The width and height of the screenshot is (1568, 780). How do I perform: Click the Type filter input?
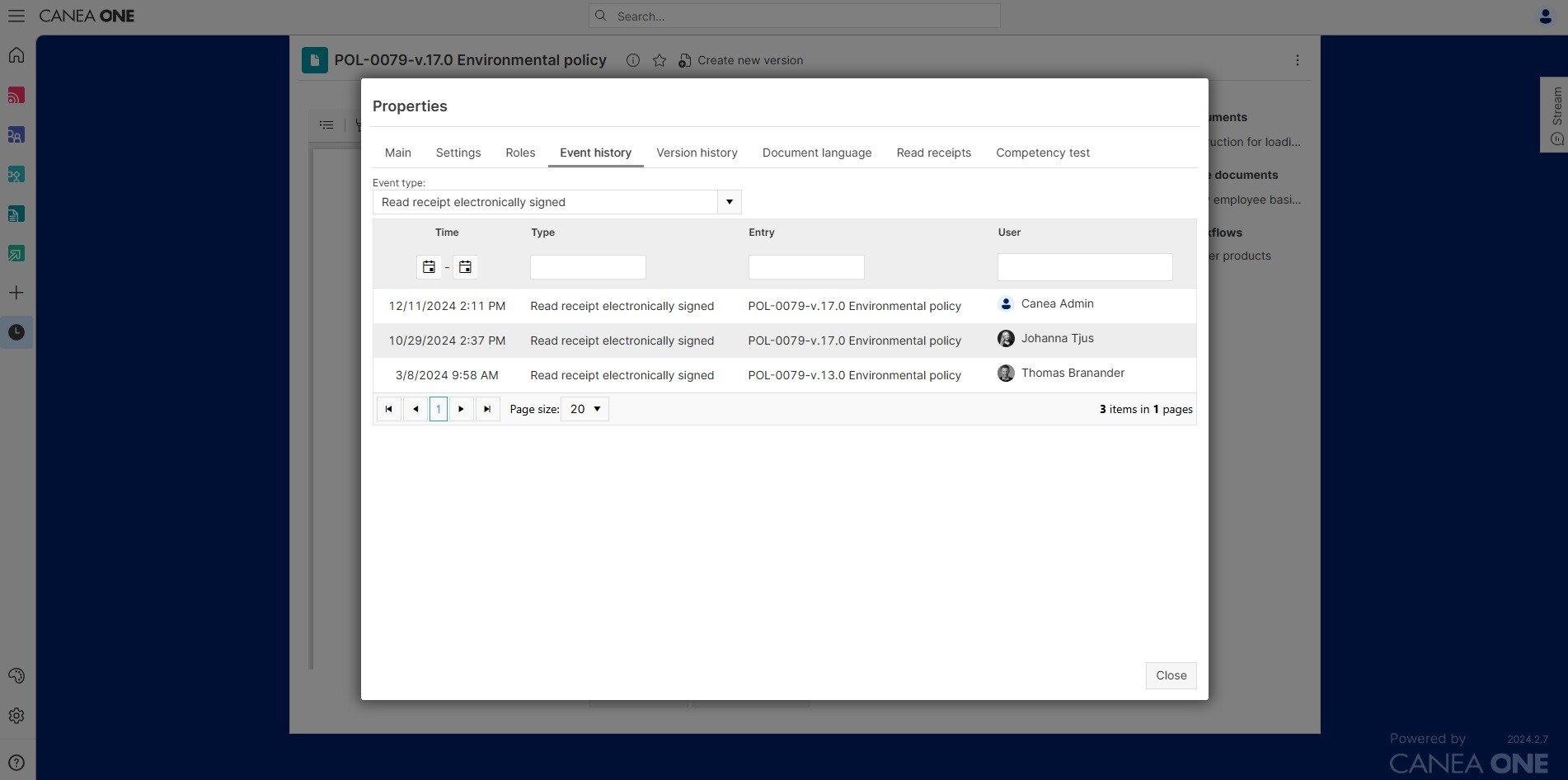pos(588,267)
